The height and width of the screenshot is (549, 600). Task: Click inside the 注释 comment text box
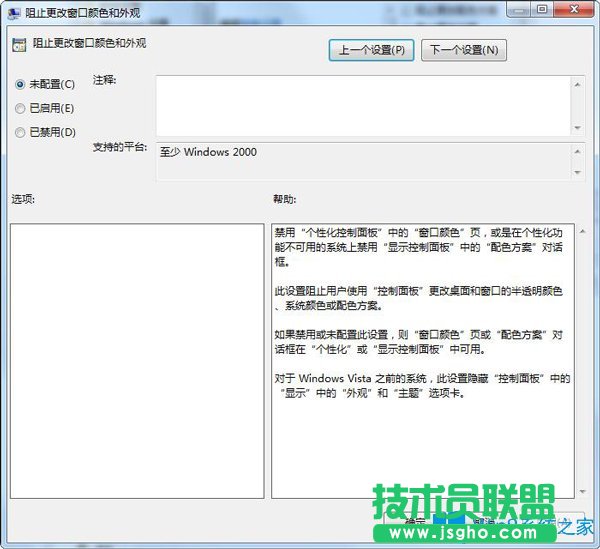pyautogui.click(x=363, y=106)
